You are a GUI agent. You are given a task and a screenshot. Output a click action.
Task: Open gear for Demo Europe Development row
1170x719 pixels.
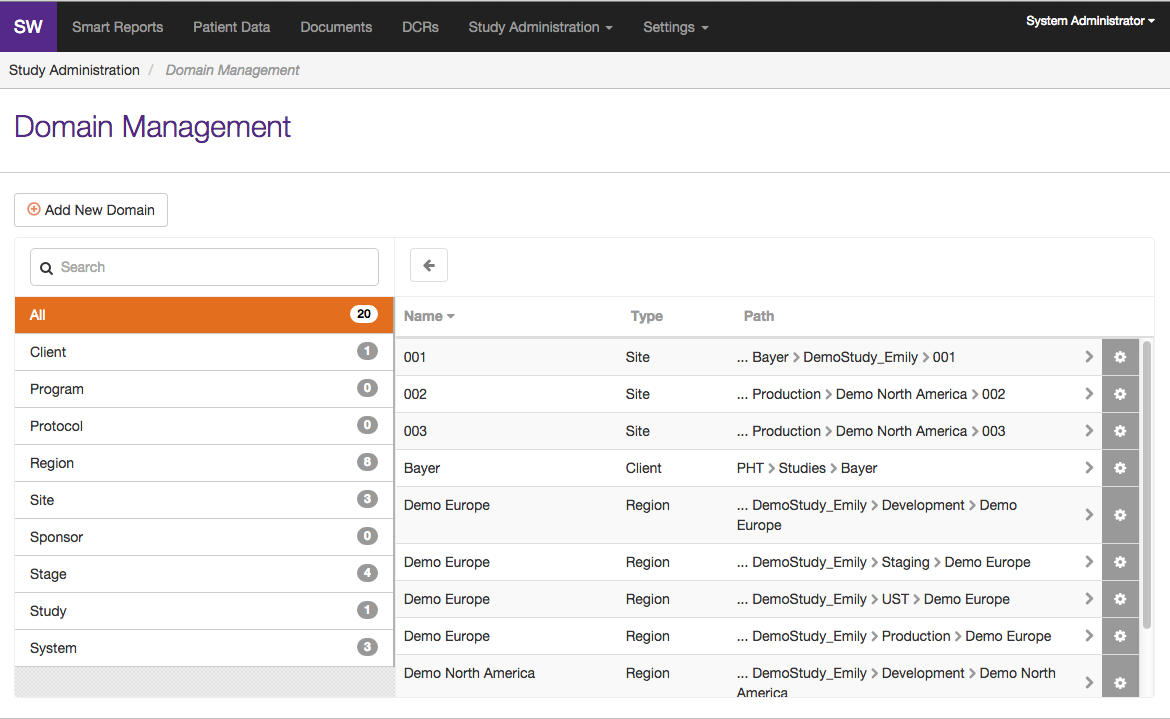(x=1120, y=515)
